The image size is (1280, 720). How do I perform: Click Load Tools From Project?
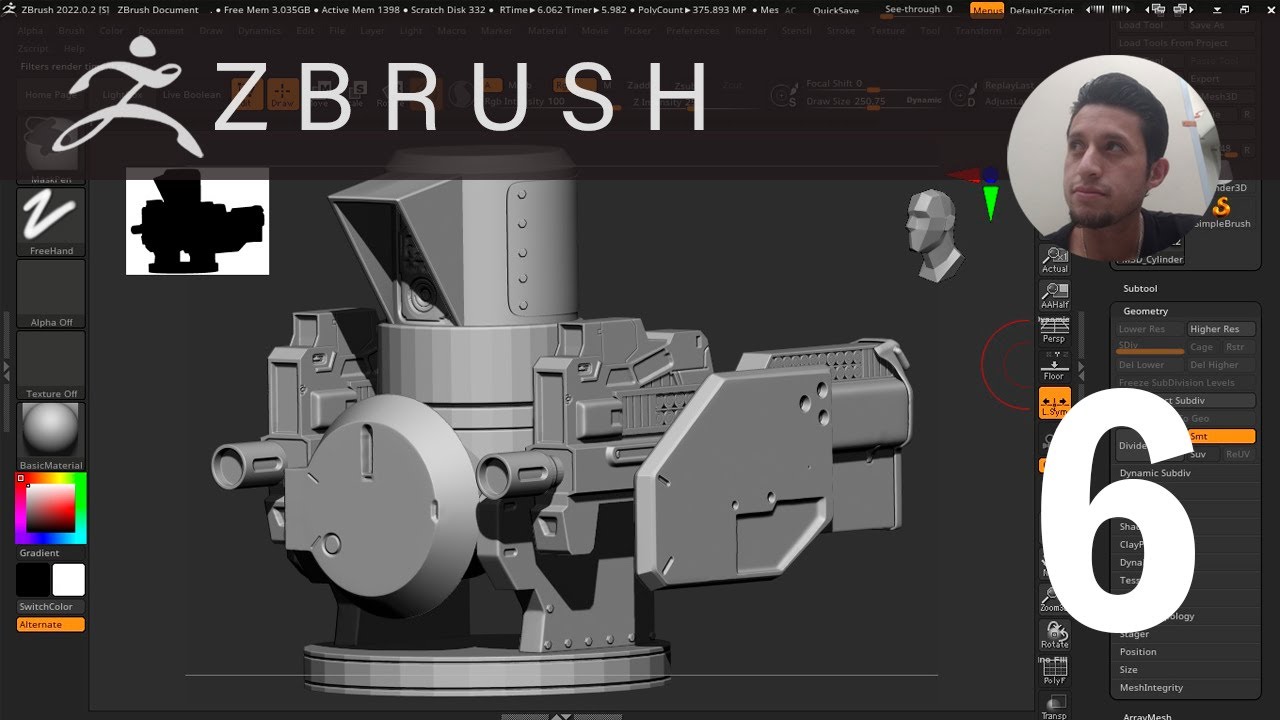(1186, 43)
